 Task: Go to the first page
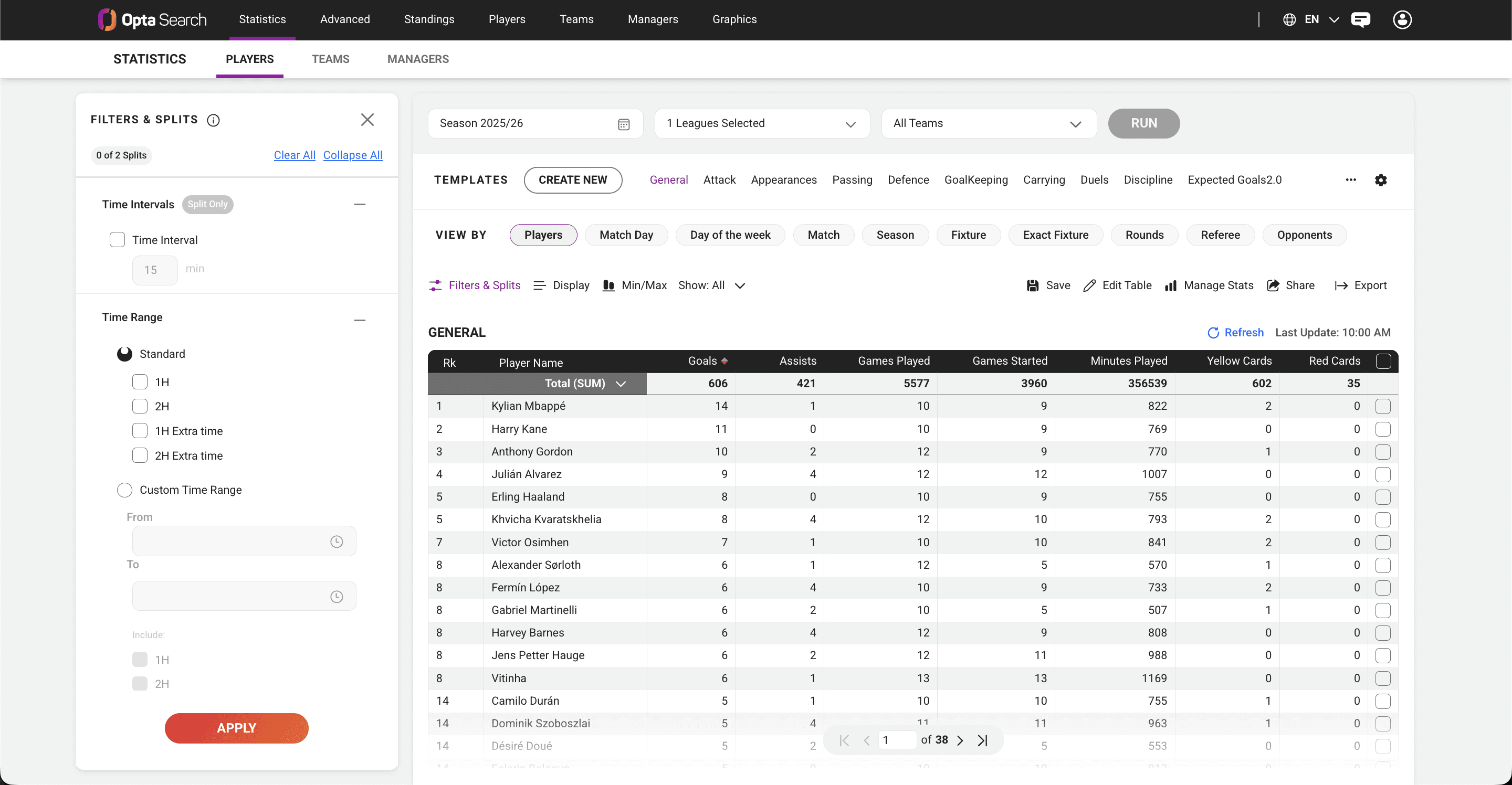(844, 740)
